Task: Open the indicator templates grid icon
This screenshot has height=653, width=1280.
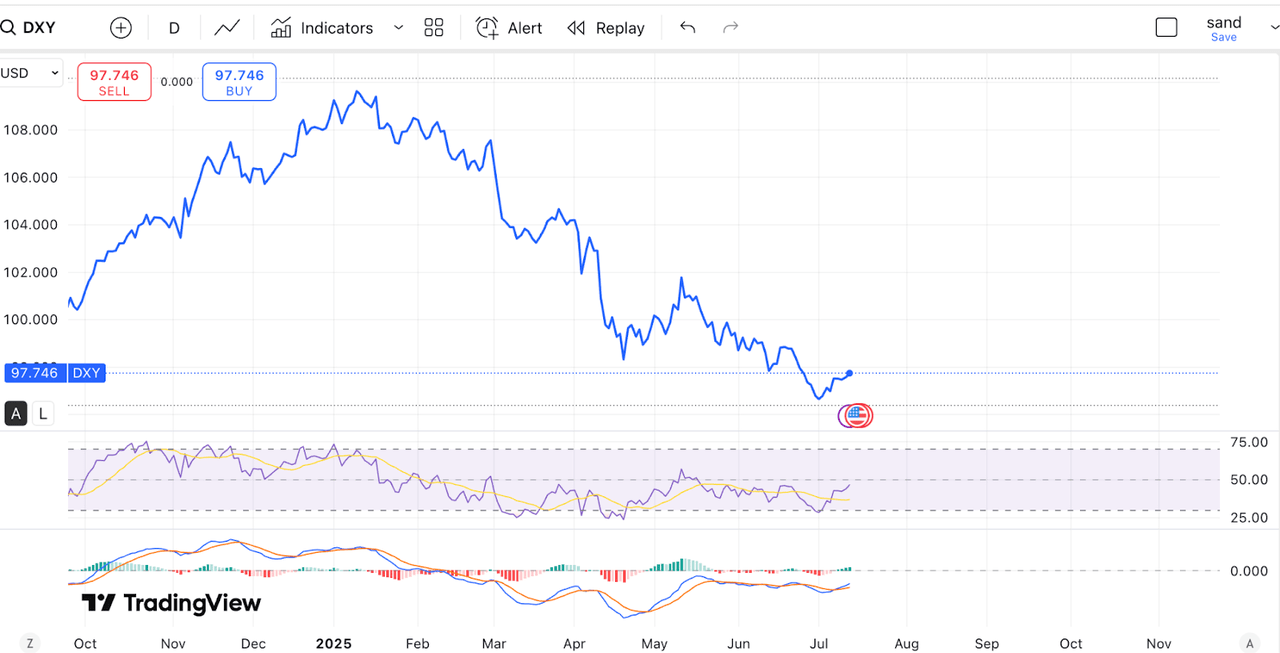Action: click(x=434, y=28)
